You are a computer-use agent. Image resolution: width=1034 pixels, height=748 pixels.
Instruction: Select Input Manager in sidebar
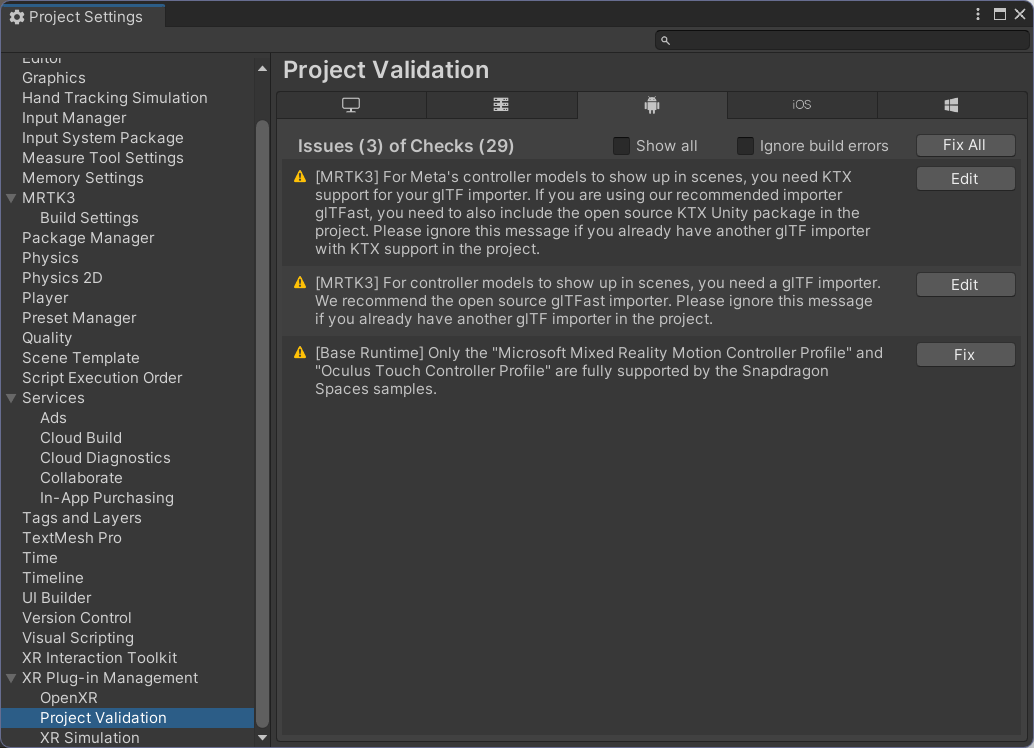[74, 118]
